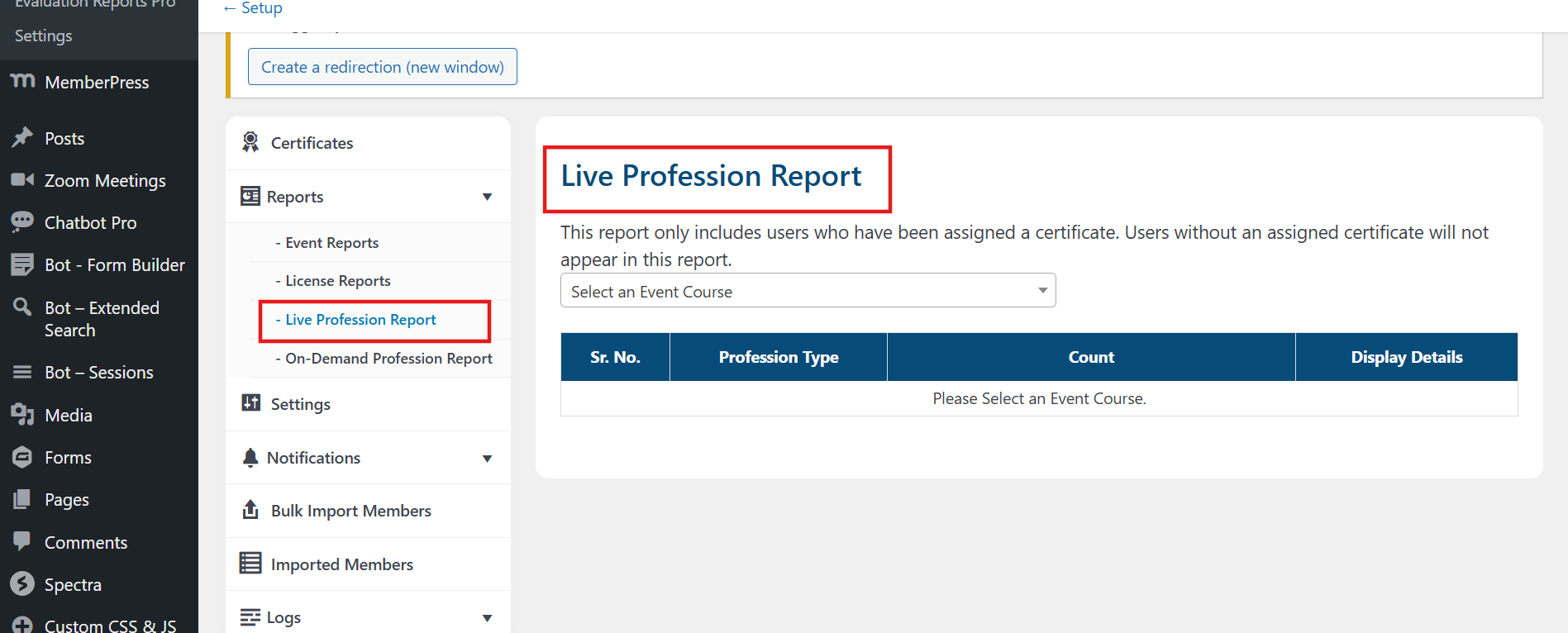The height and width of the screenshot is (633, 1568).
Task: Expand the Notifications section arrow
Action: click(487, 459)
